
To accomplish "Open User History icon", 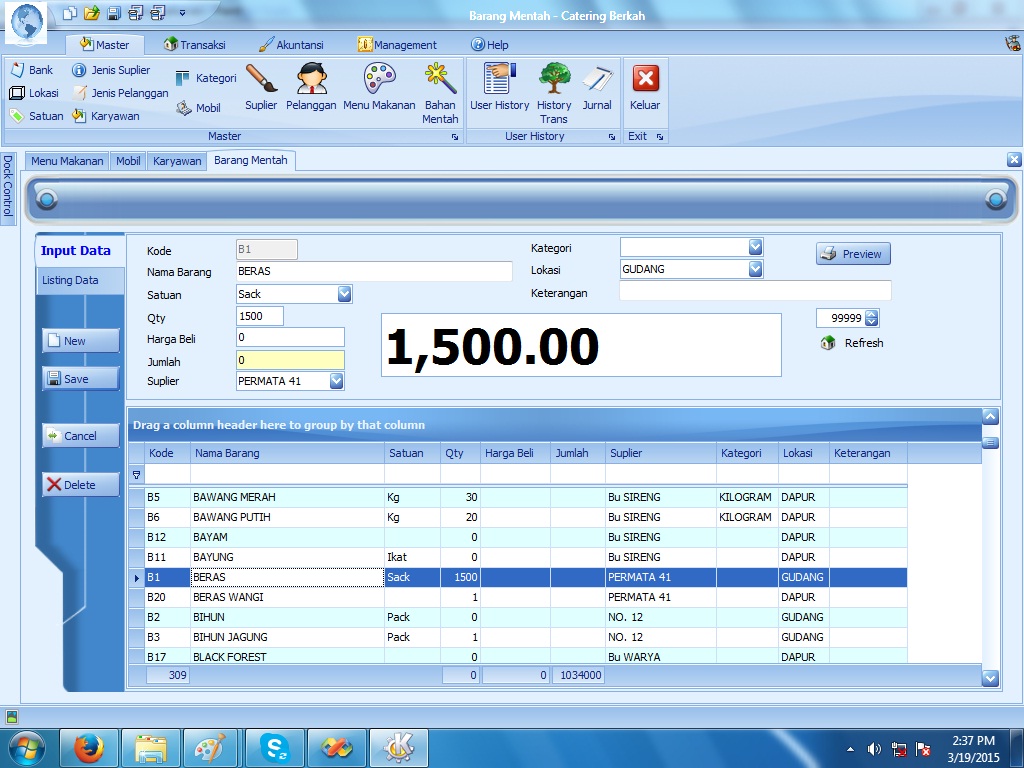I will (x=499, y=86).
